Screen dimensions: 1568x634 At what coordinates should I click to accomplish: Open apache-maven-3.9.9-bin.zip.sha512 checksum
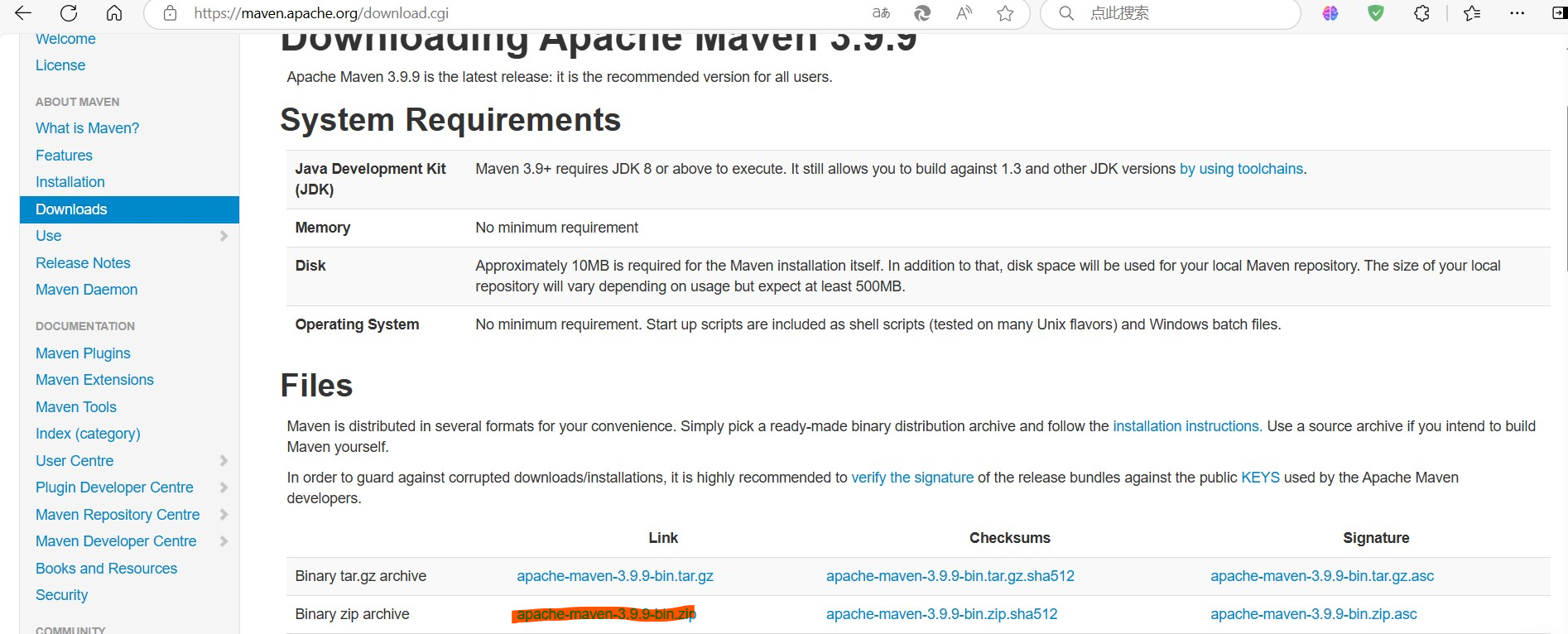(942, 614)
